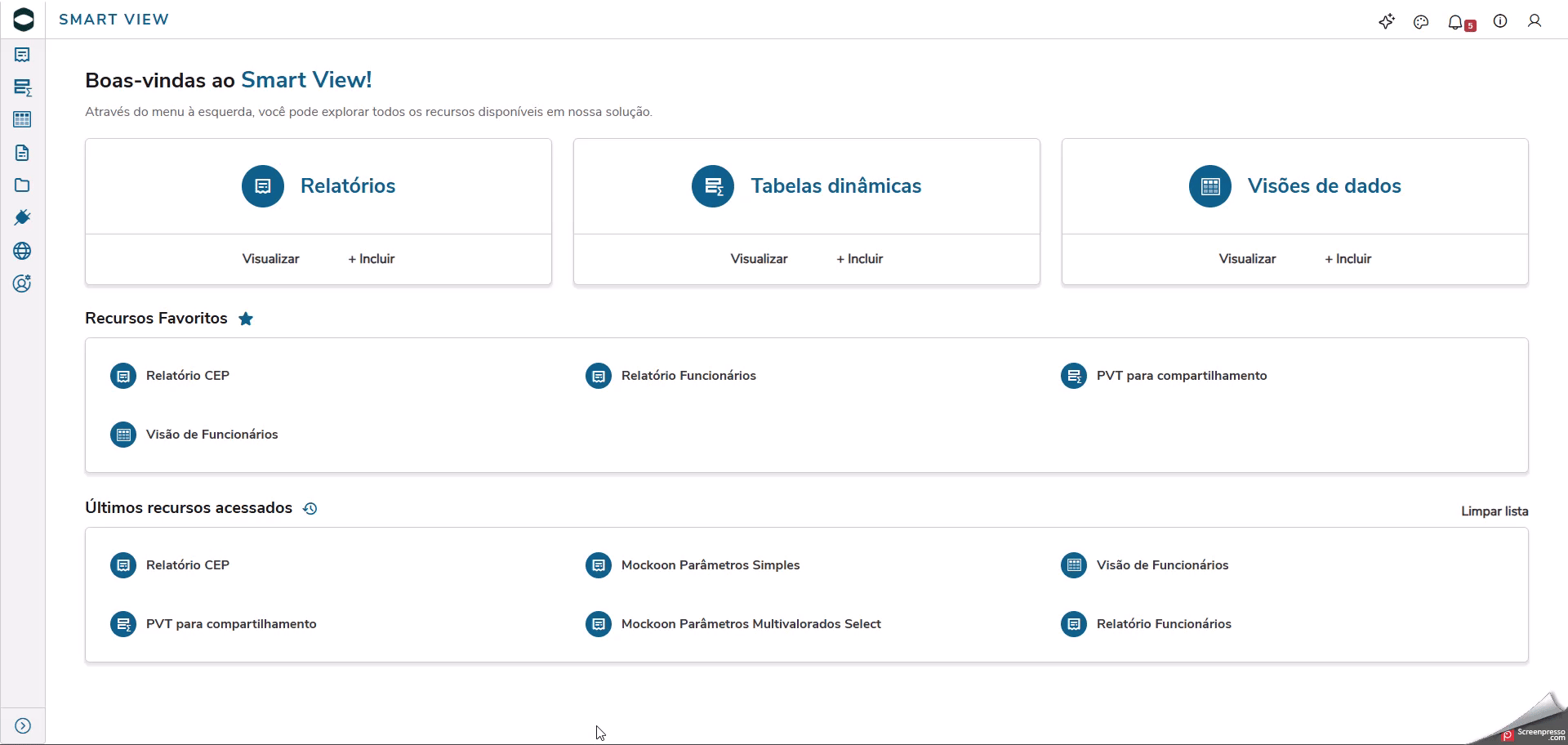
Task: Open the notifications bell icon
Action: tap(1455, 22)
